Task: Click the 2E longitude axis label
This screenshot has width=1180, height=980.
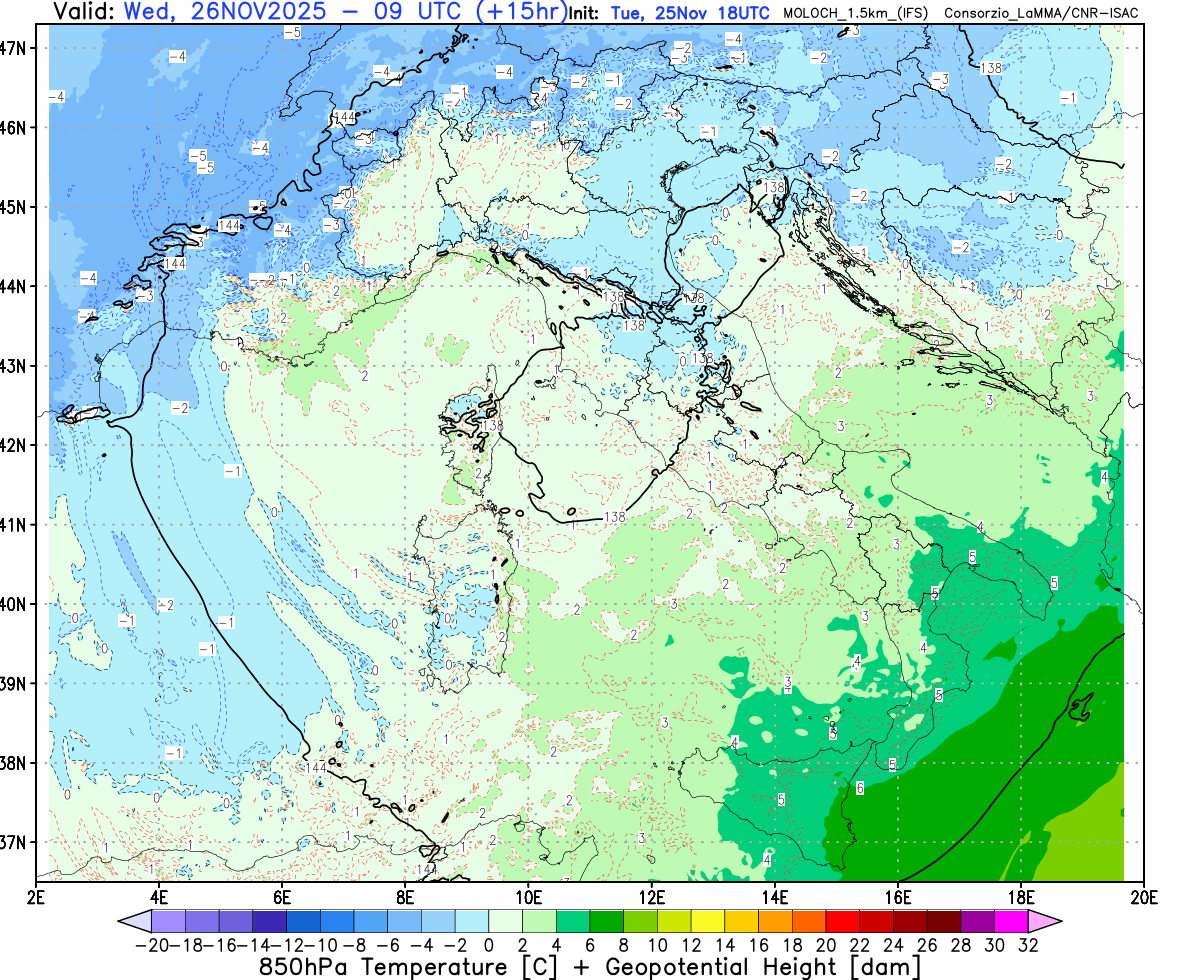Action: click(37, 894)
